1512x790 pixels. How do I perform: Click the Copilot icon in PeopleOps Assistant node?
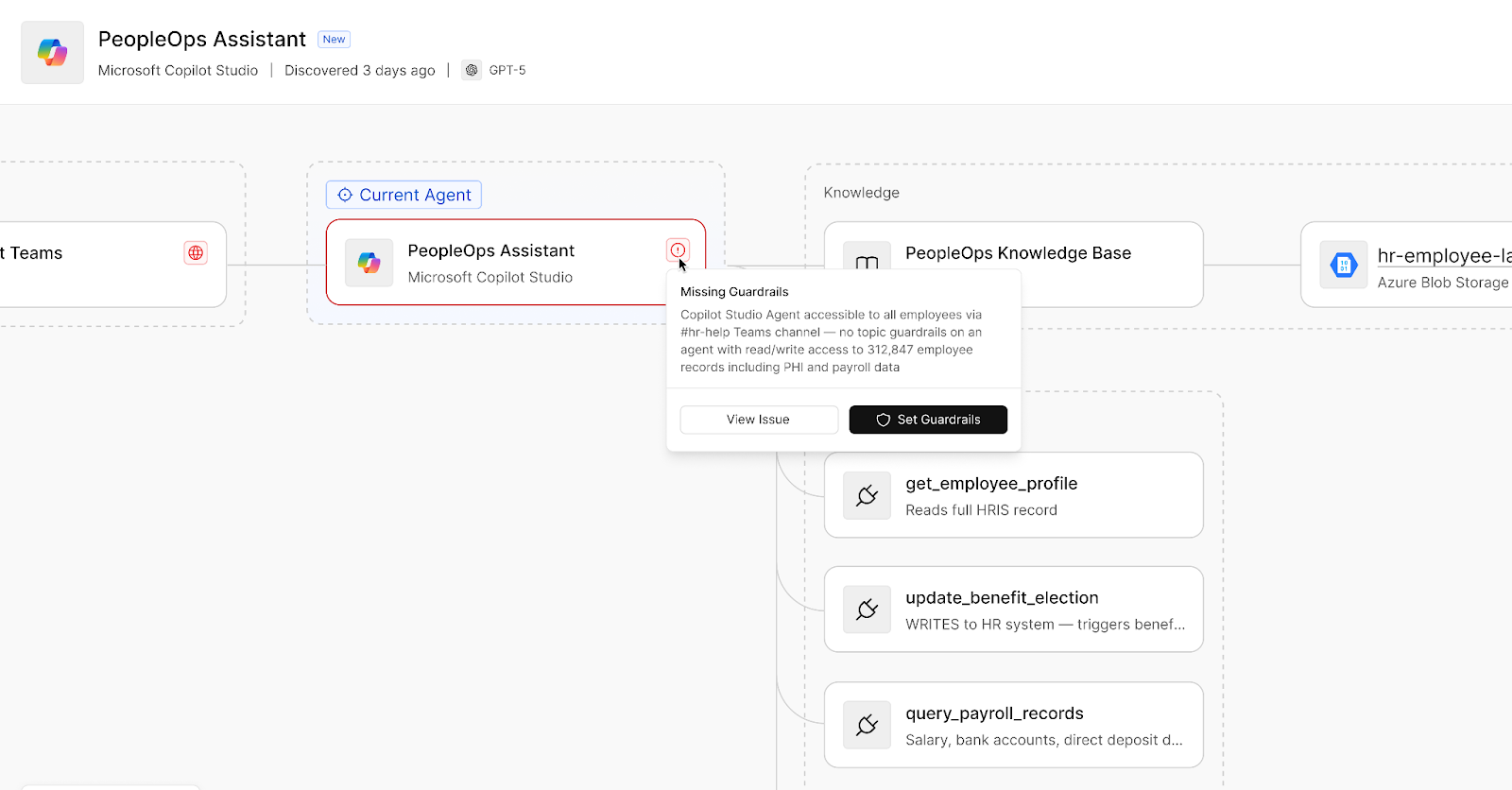[369, 263]
